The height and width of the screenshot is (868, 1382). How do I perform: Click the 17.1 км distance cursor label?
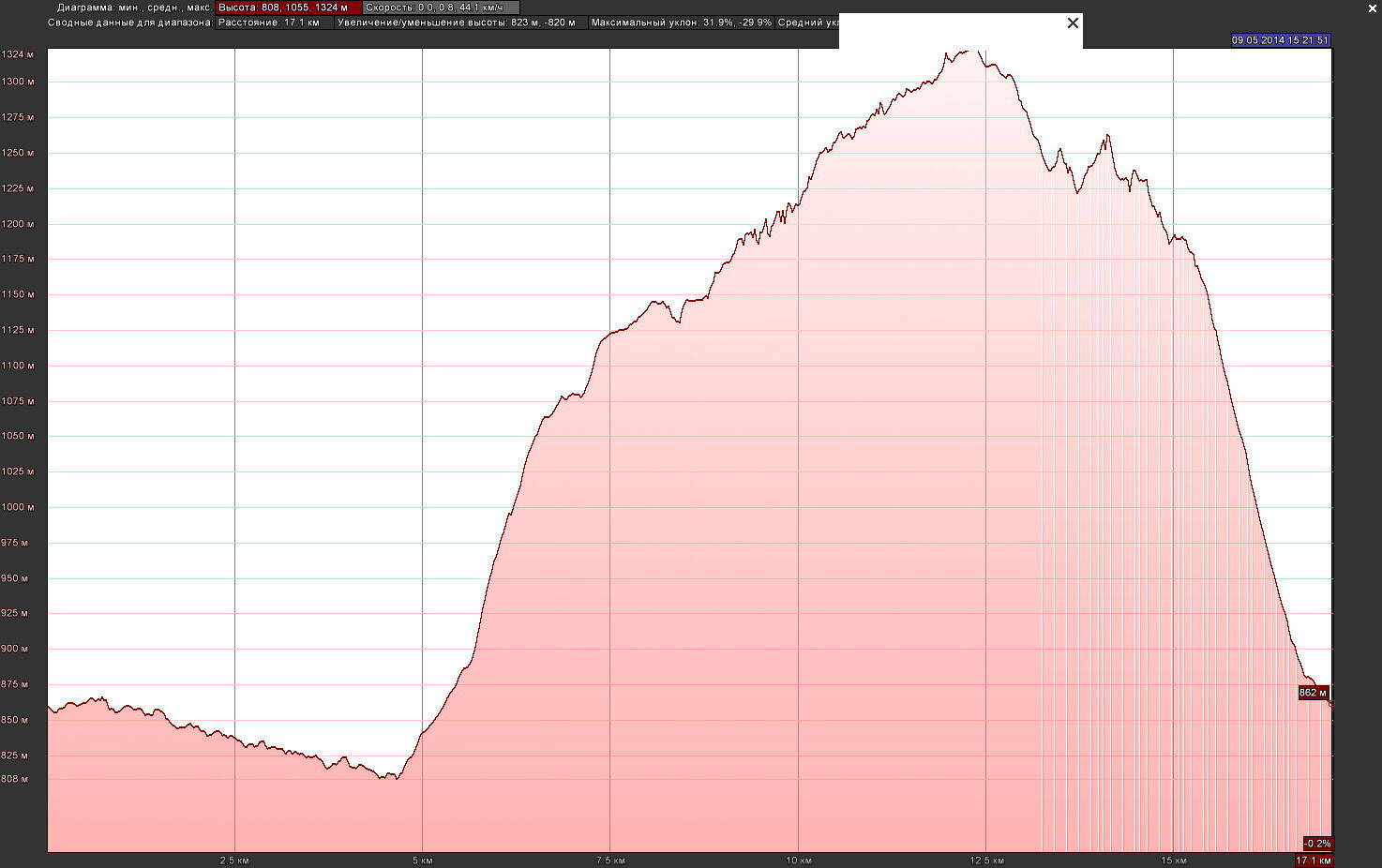point(1314,861)
